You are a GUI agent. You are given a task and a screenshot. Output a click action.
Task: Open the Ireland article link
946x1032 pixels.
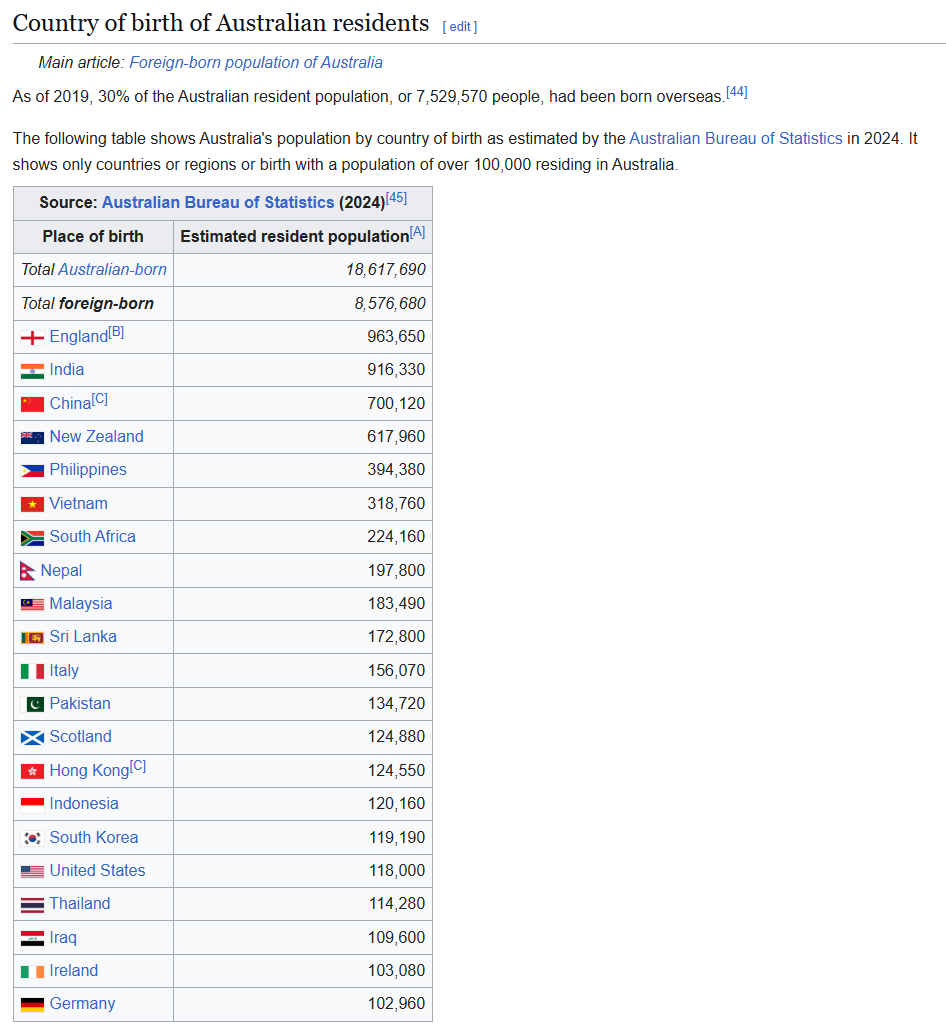click(x=73, y=971)
